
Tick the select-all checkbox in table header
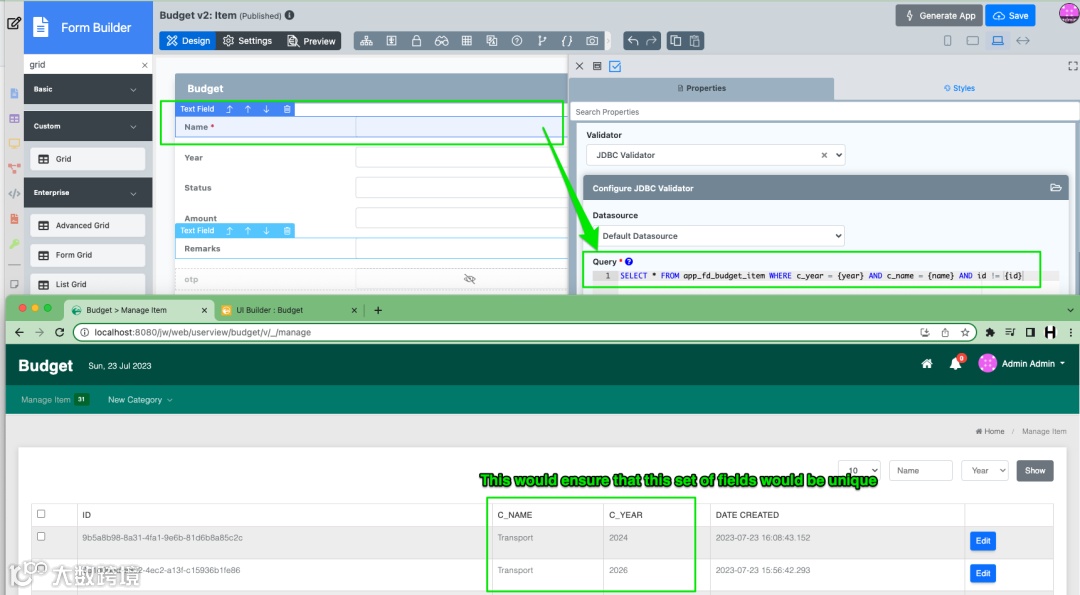pyautogui.click(x=41, y=514)
